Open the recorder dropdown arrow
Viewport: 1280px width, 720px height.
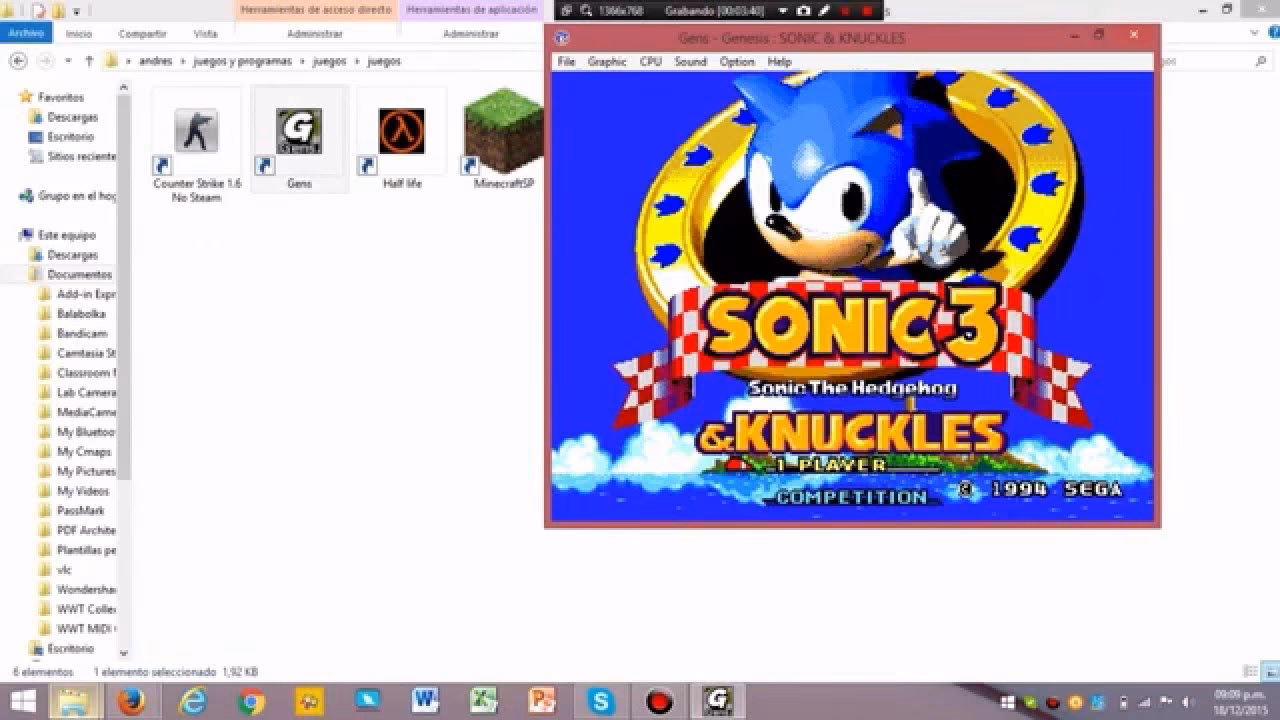(784, 11)
